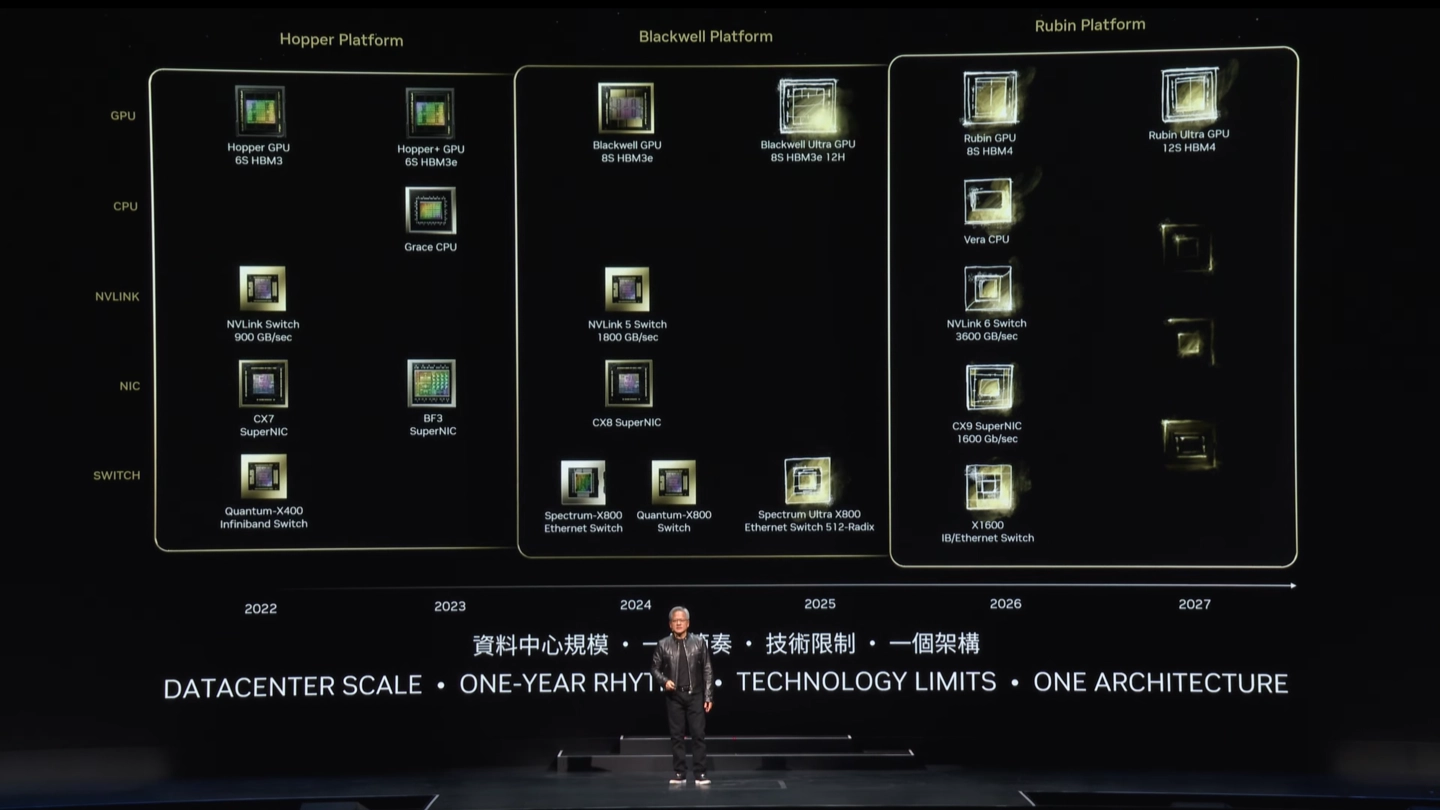The image size is (1440, 810).
Task: Select the CX8 SuperNIC chip icon
Action: click(627, 383)
